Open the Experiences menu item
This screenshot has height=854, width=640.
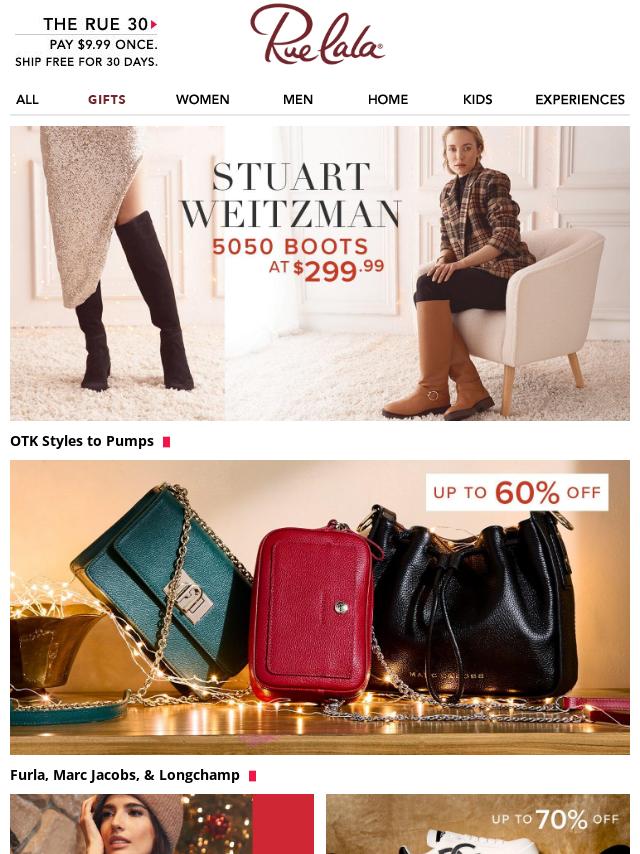[580, 100]
